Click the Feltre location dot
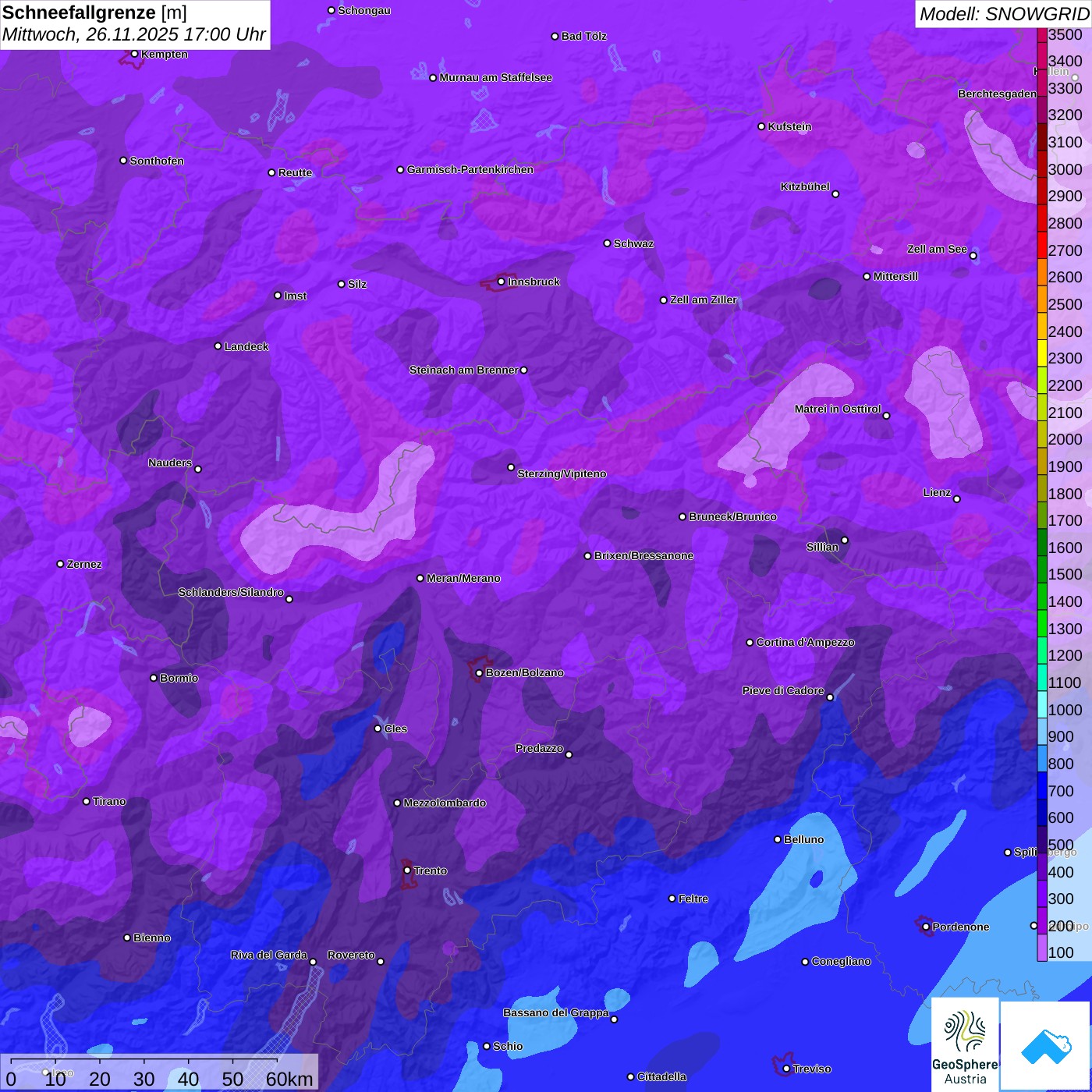Image resolution: width=1092 pixels, height=1092 pixels. (672, 899)
